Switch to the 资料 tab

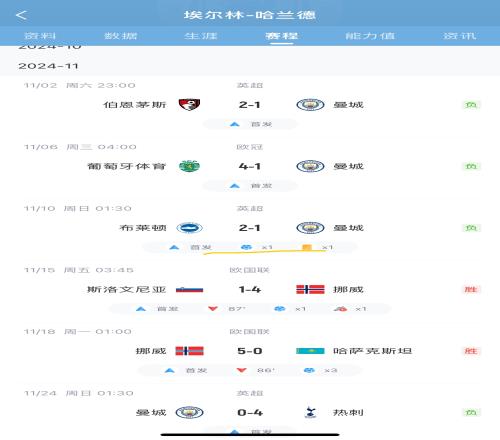point(40,36)
